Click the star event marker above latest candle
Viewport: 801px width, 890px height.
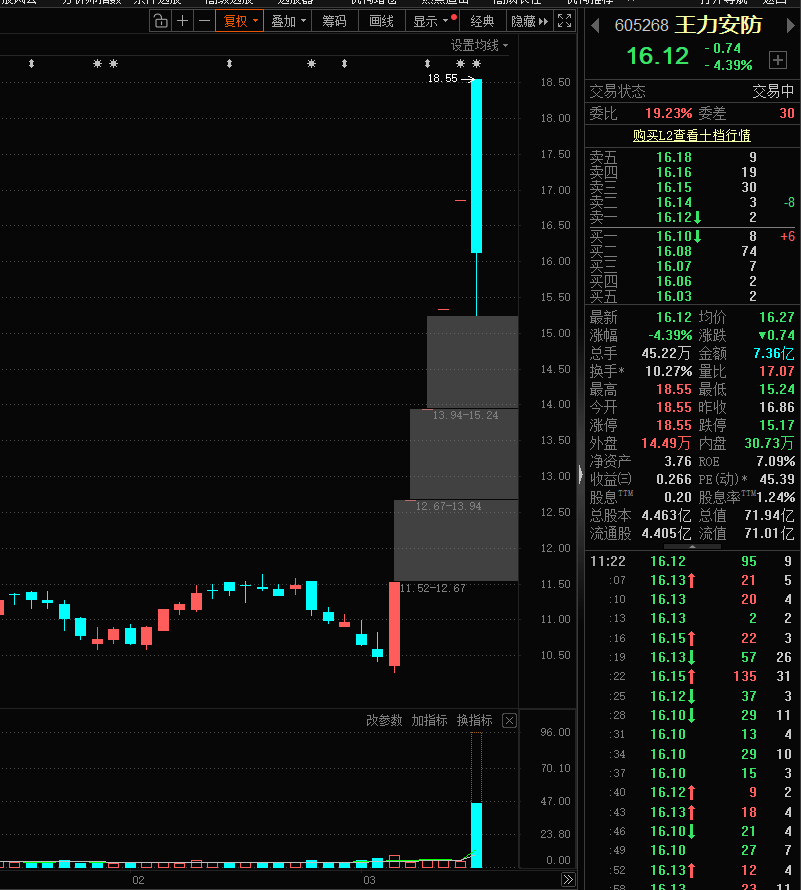click(x=476, y=64)
